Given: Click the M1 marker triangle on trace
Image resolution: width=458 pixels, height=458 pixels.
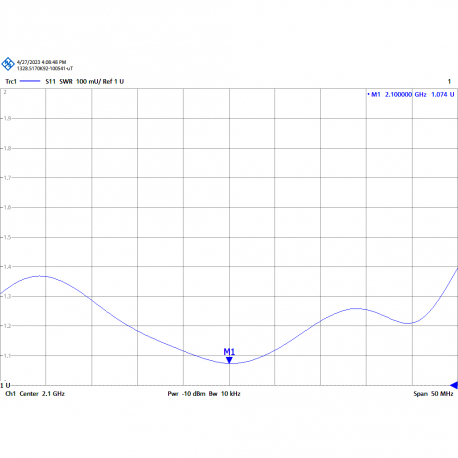Looking at the screenshot, I should 229,360.
